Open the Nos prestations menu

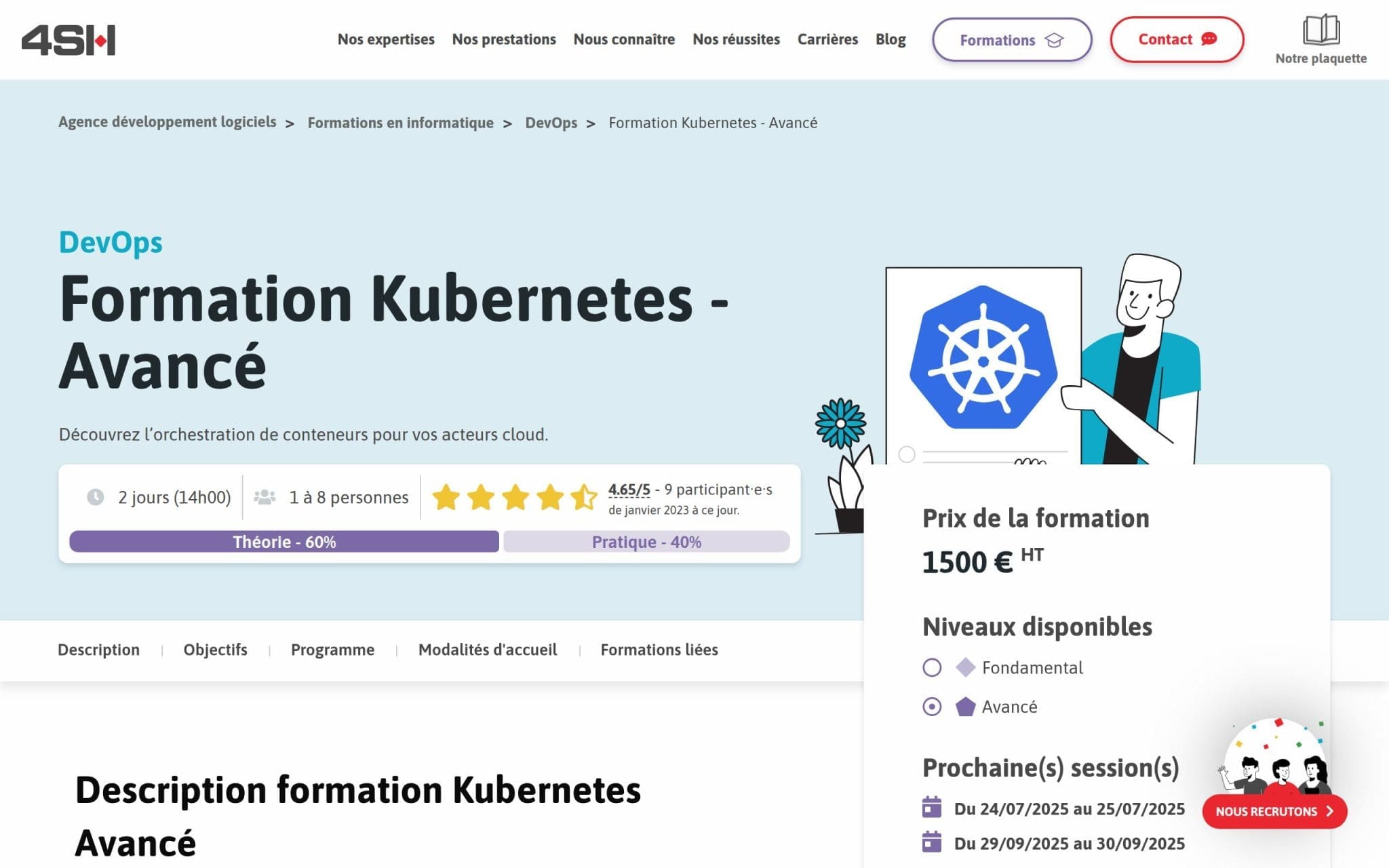[x=504, y=39]
